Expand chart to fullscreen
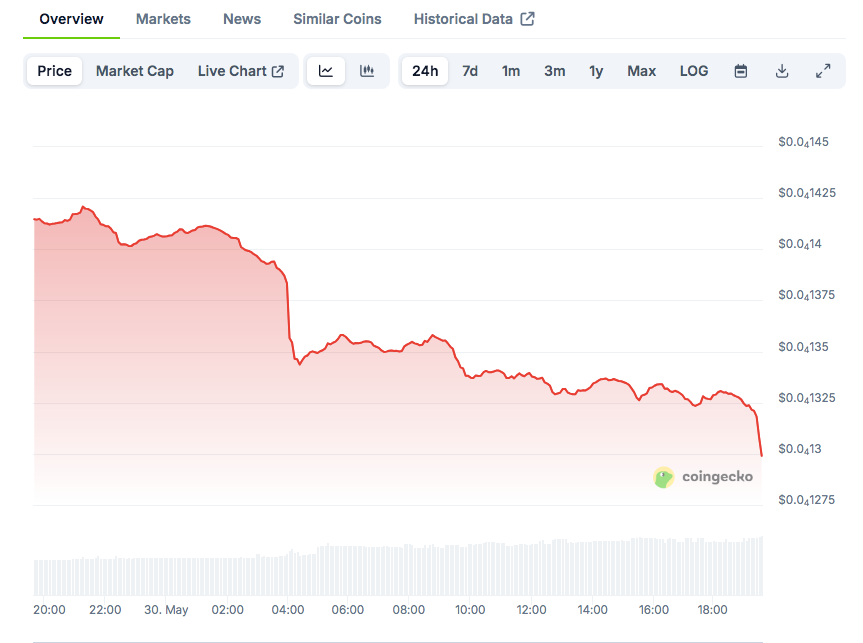 [x=823, y=71]
